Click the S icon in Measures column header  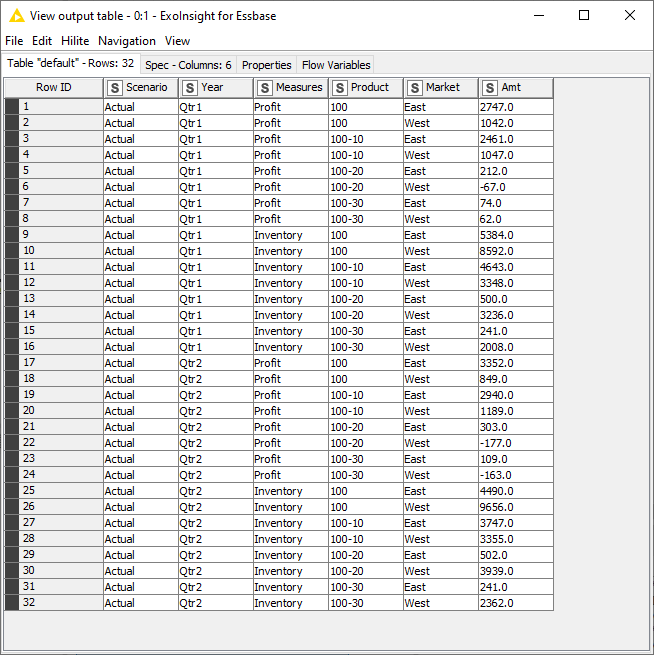(x=264, y=88)
